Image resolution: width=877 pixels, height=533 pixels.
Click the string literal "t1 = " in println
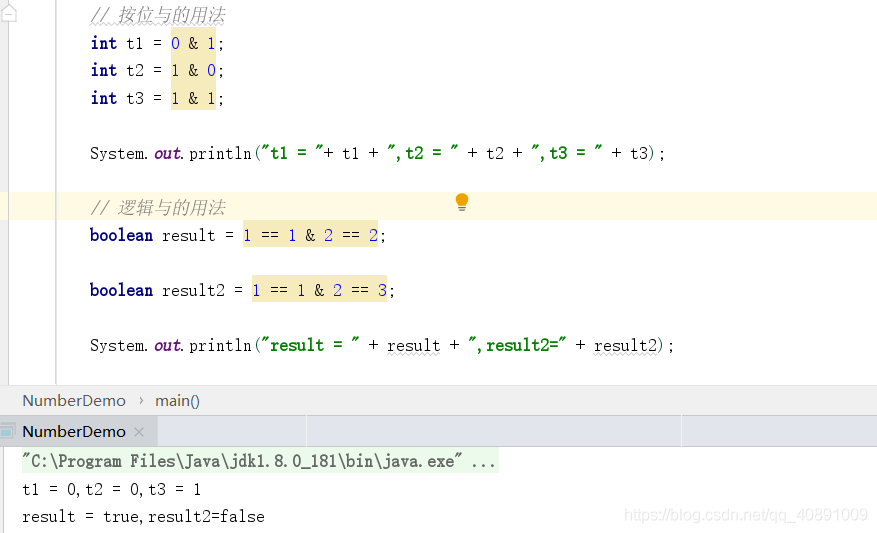click(293, 152)
